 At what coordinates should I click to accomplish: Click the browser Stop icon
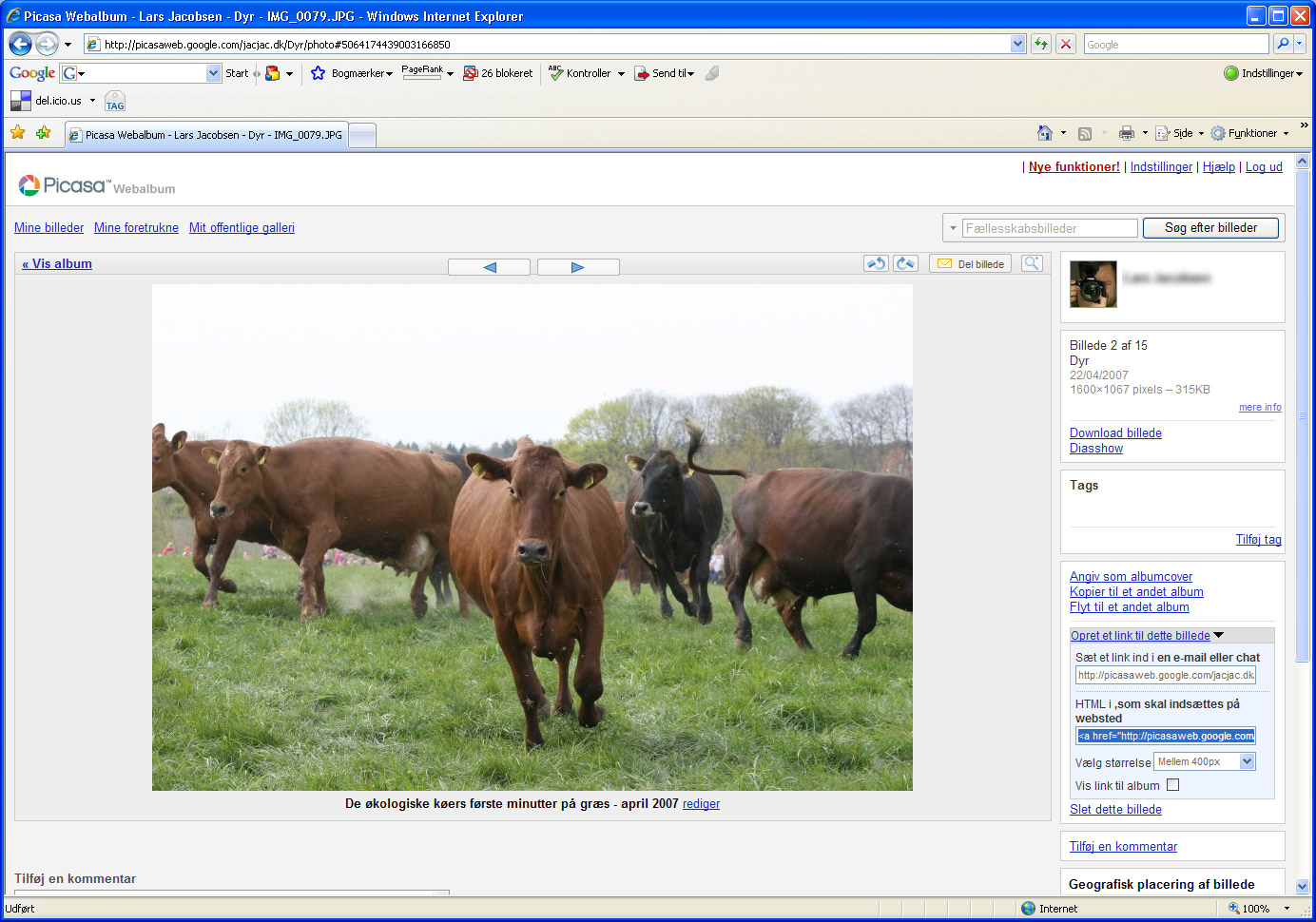1066,44
